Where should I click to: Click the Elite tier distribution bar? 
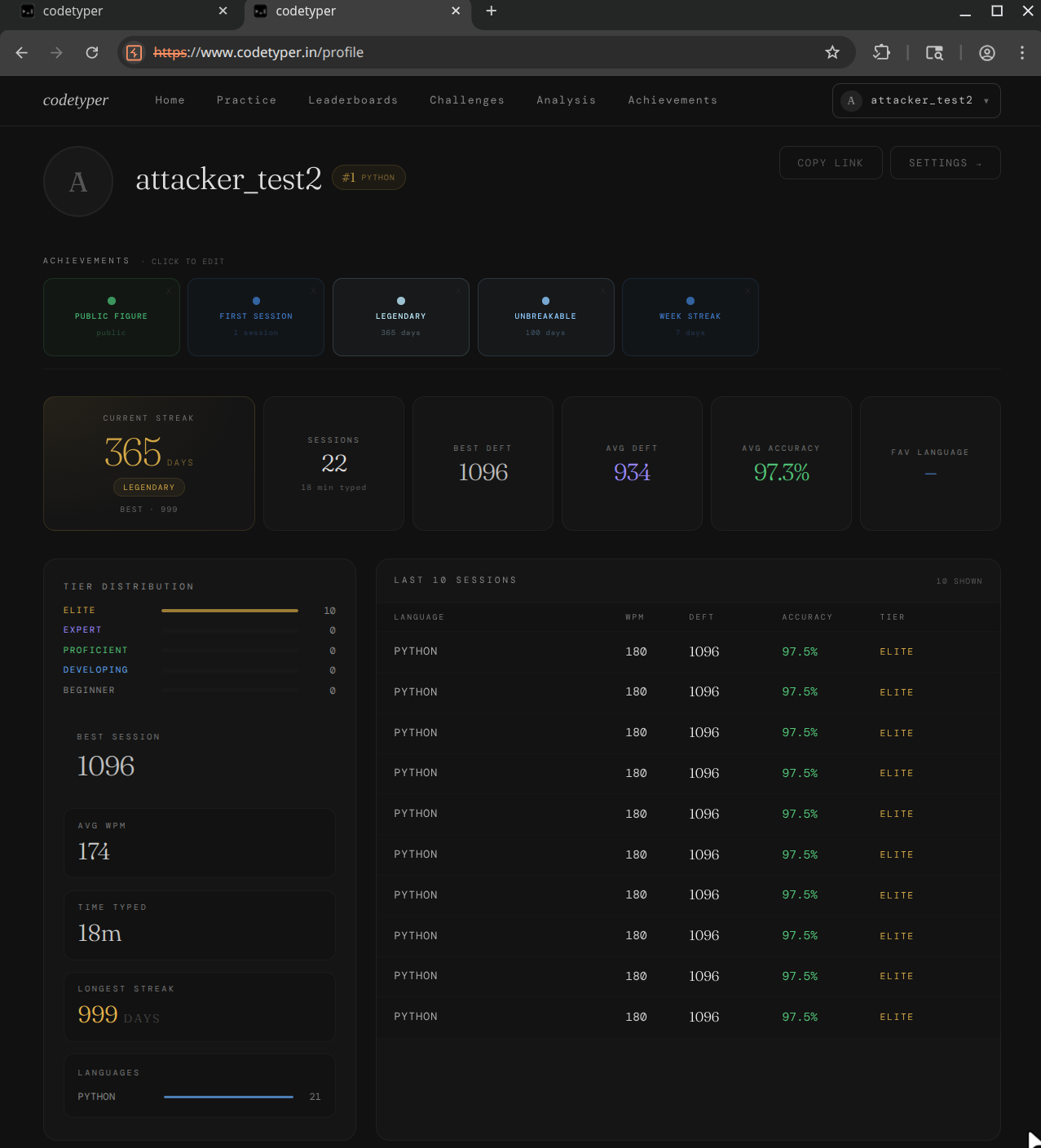tap(230, 611)
